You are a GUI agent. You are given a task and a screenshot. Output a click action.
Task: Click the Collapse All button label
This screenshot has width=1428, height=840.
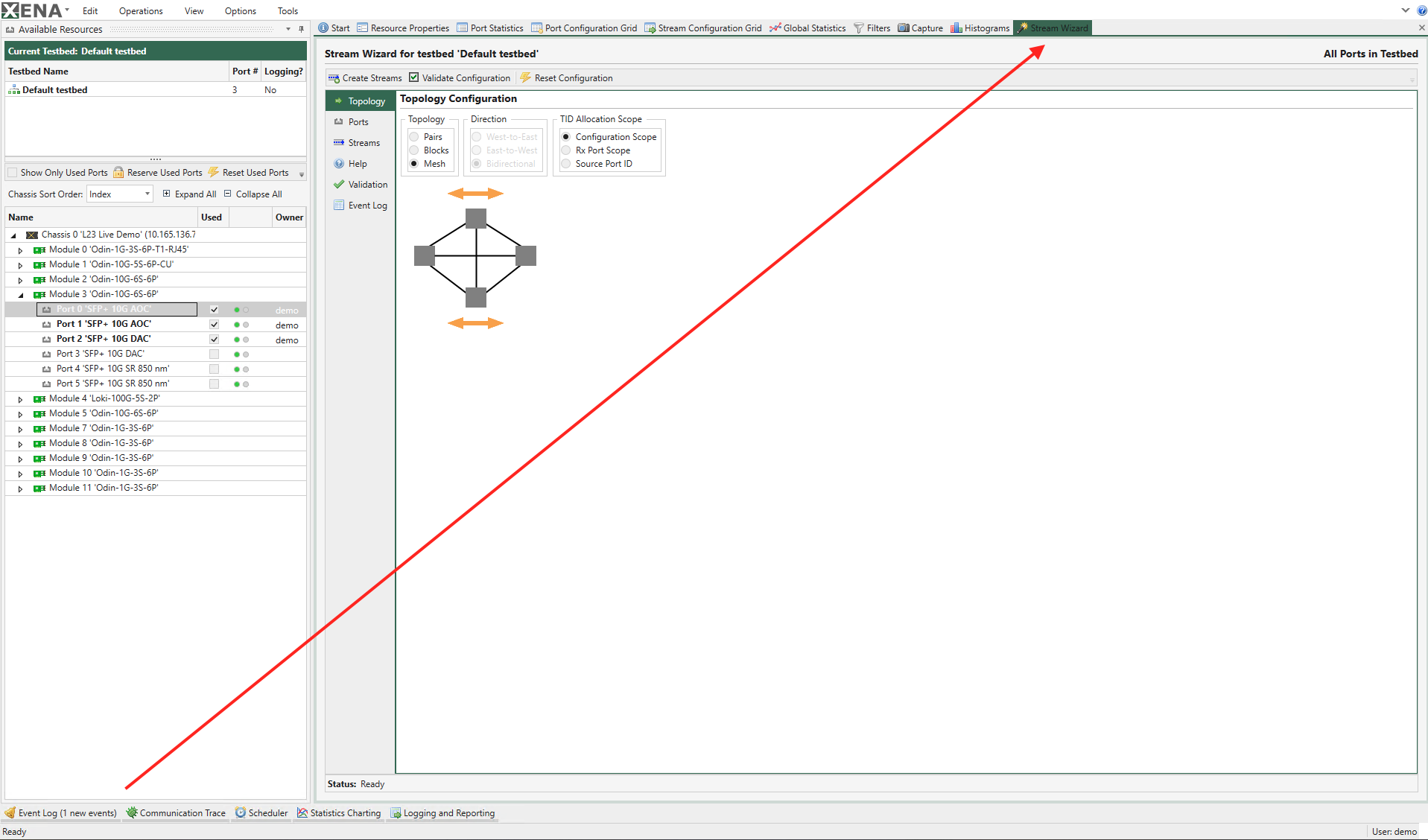point(259,194)
